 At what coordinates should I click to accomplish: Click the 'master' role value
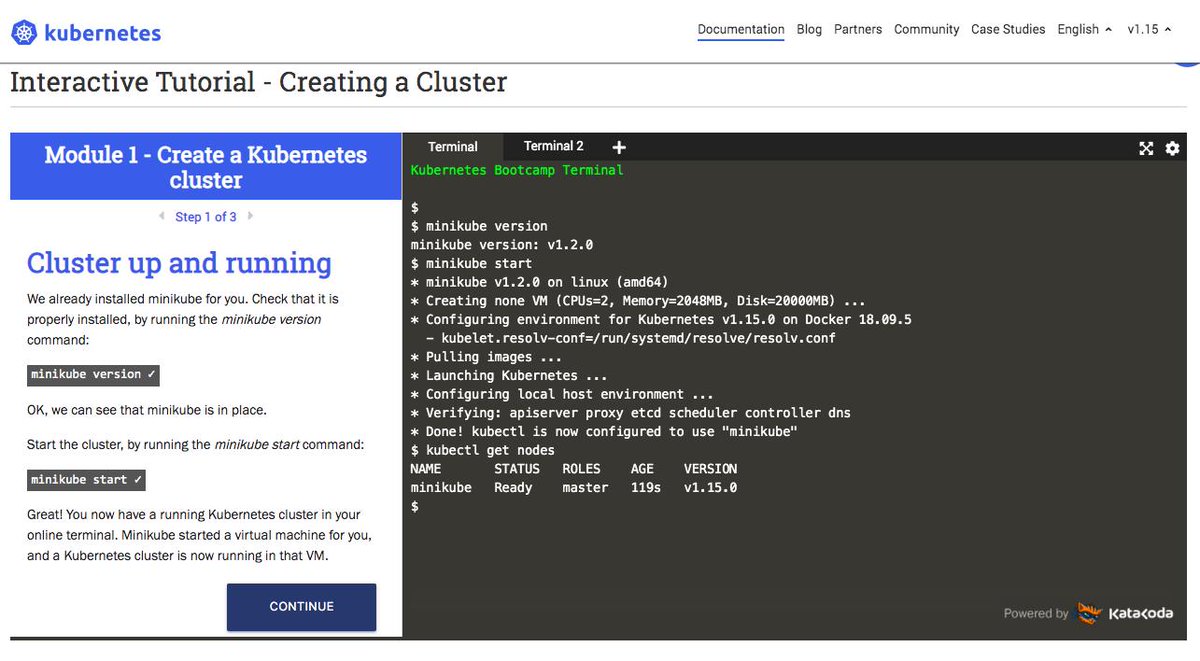click(585, 488)
